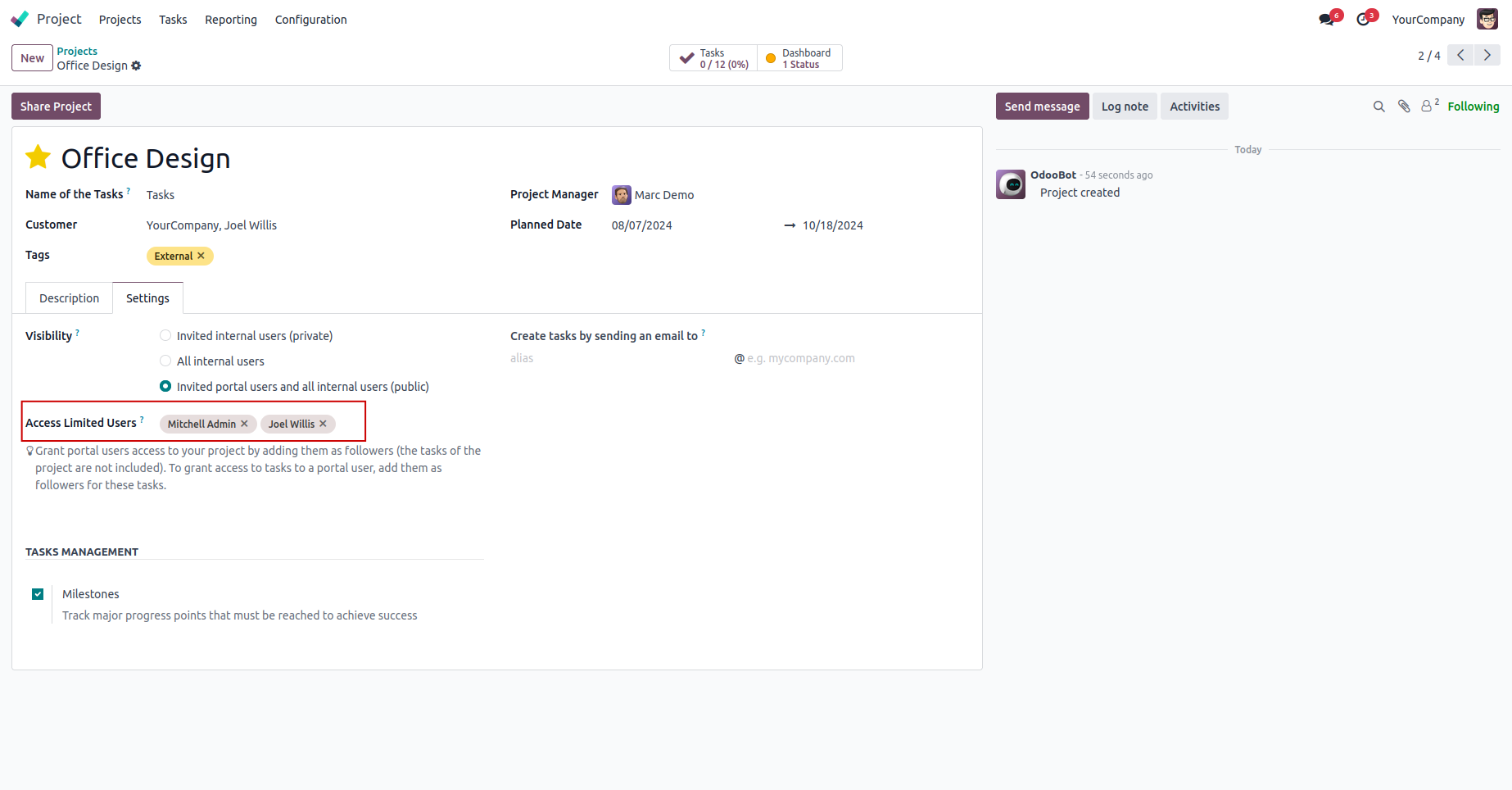
Task: Go to the next project record
Action: pos(1487,56)
